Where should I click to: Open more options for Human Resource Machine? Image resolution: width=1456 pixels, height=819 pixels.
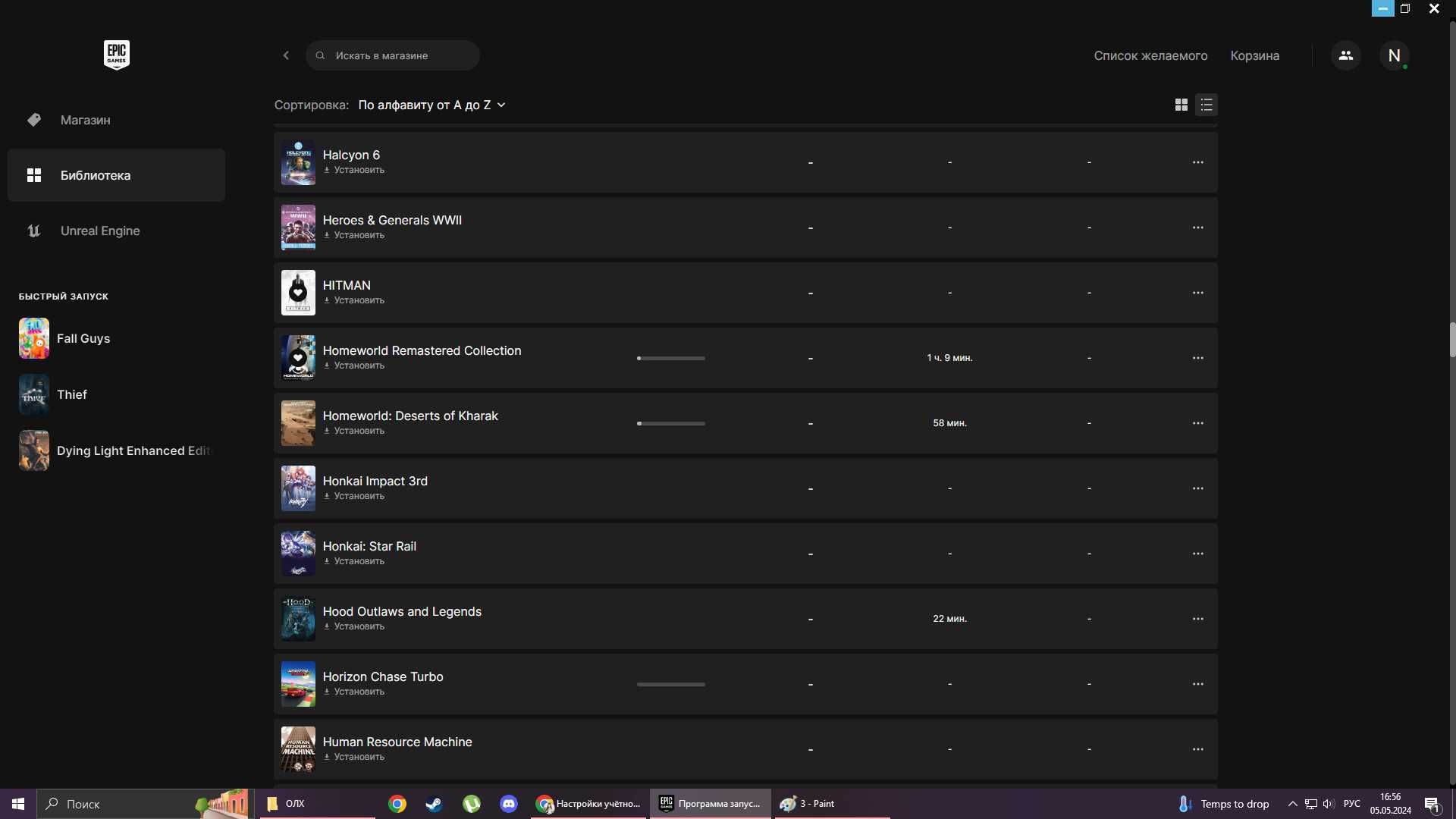(x=1197, y=749)
